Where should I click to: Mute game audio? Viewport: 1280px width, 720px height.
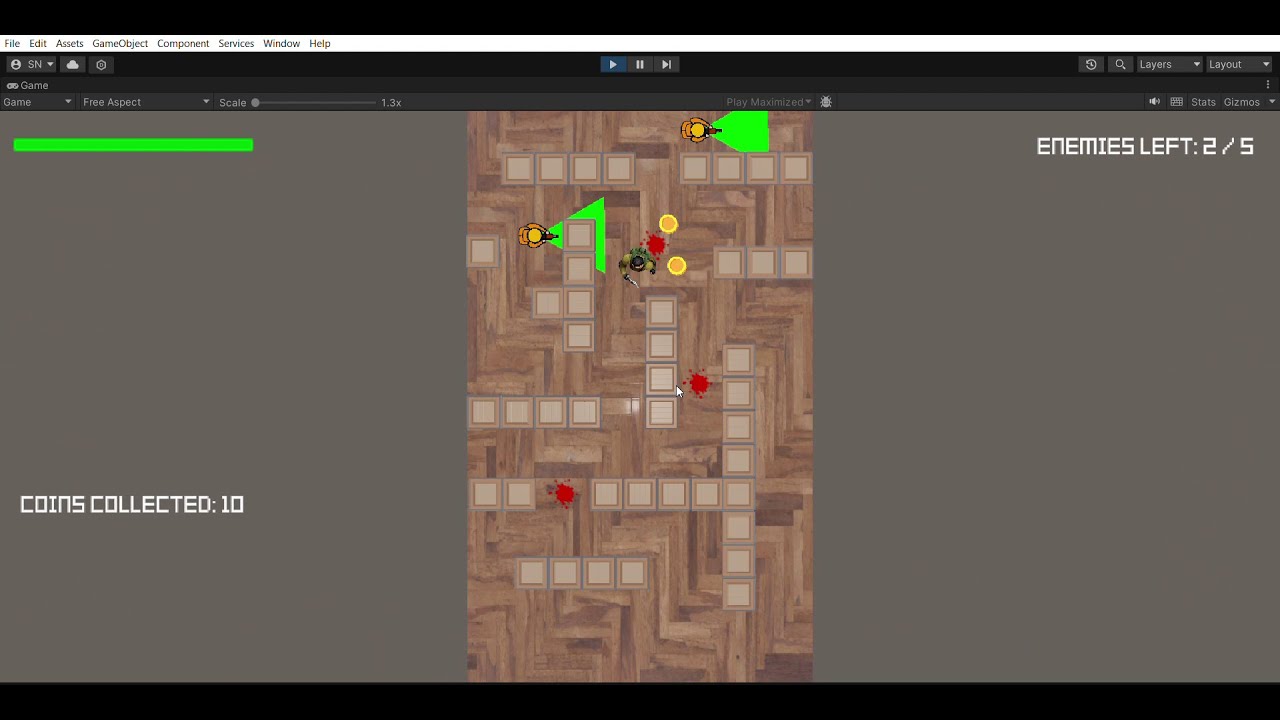pos(1154,102)
